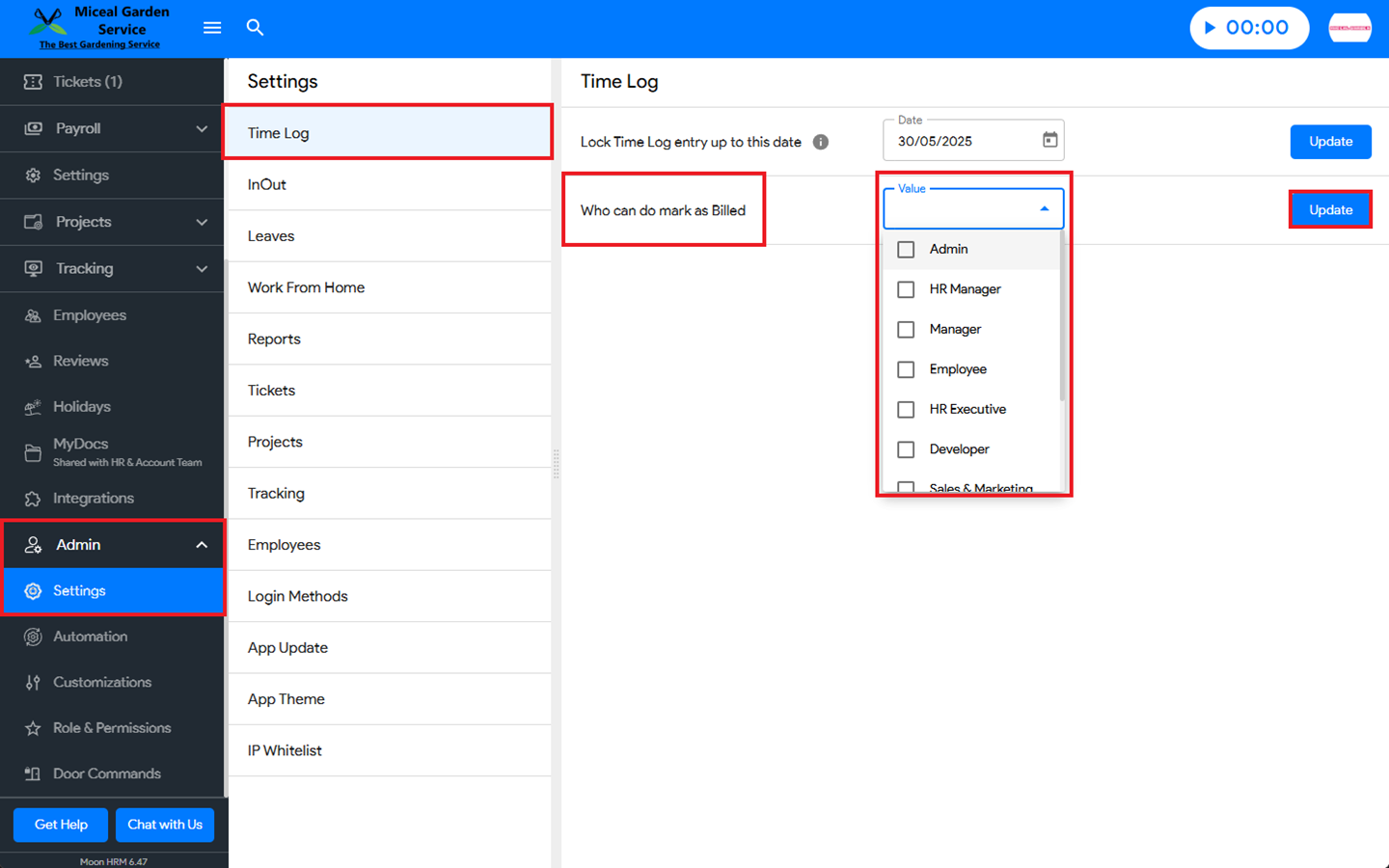Image resolution: width=1389 pixels, height=868 pixels.
Task: Click Update for mark as Billed
Action: (1330, 210)
